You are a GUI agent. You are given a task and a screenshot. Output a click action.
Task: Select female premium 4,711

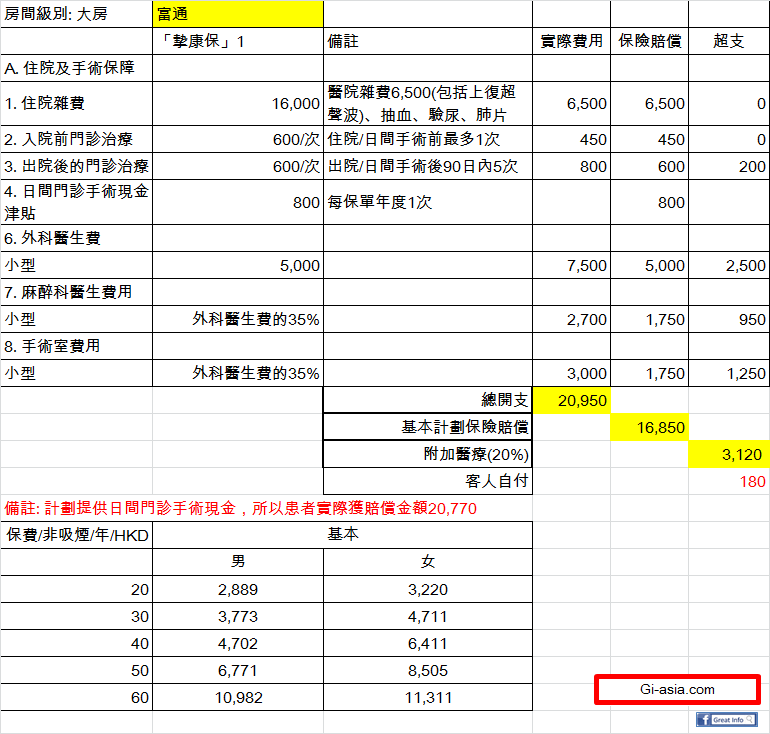pos(428,616)
